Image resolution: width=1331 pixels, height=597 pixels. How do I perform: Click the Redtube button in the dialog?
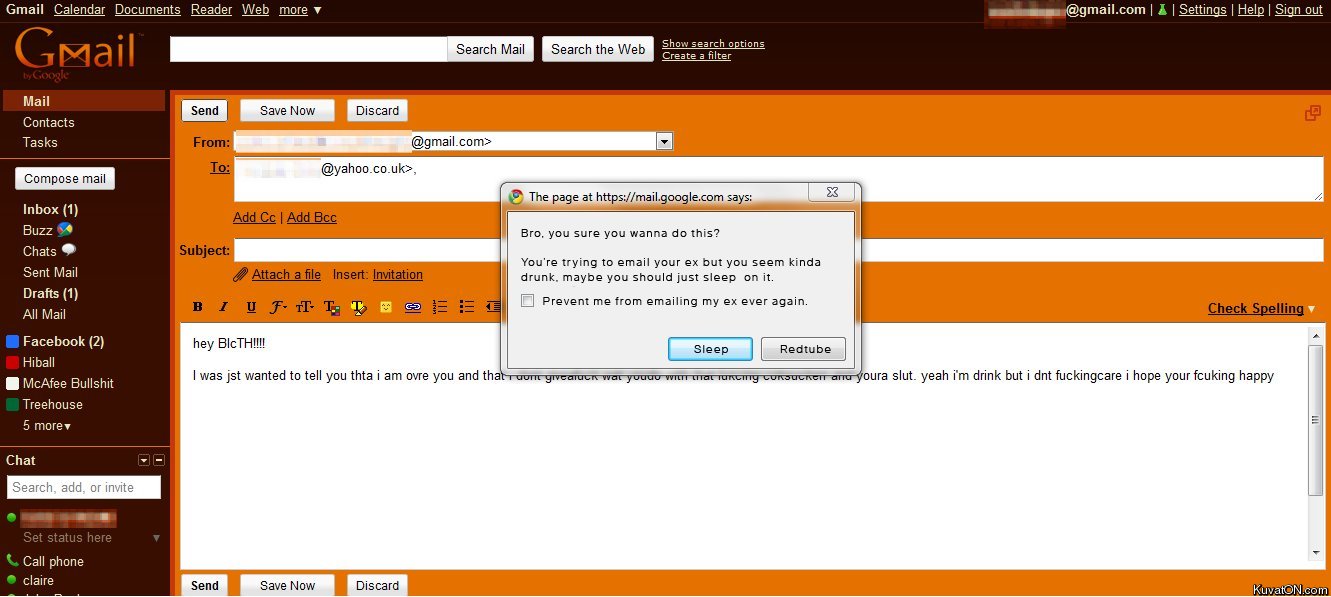pos(804,349)
